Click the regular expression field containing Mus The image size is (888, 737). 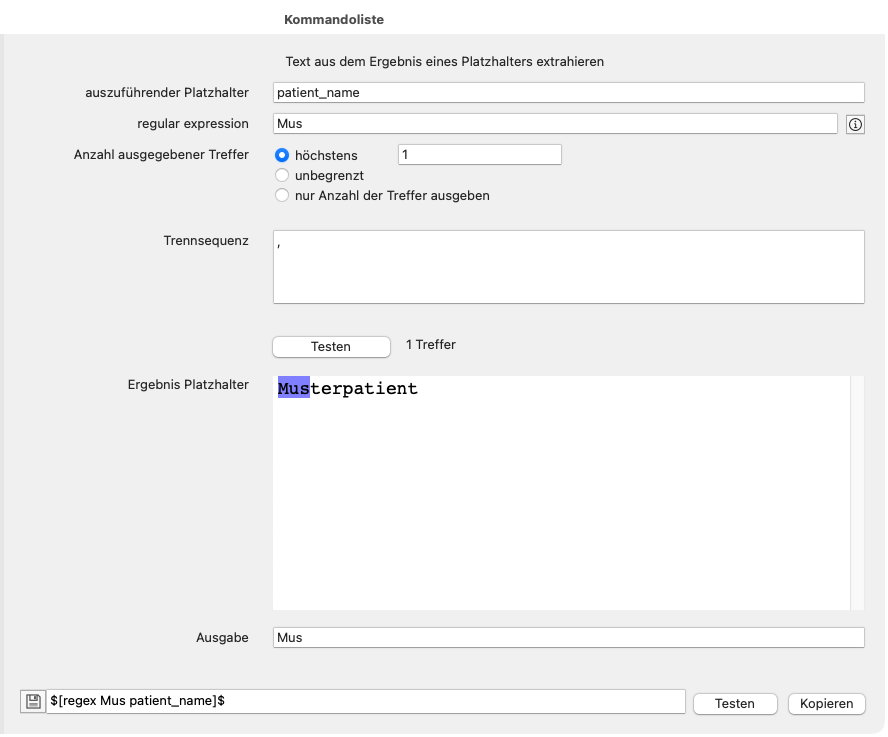point(555,123)
